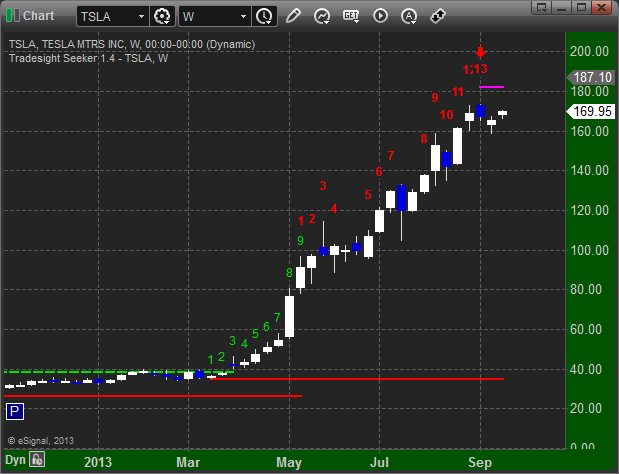Click the 'Tradesight Seeker 1.4 - TSLA, W' label
The width and height of the screenshot is (619, 474).
88,58
